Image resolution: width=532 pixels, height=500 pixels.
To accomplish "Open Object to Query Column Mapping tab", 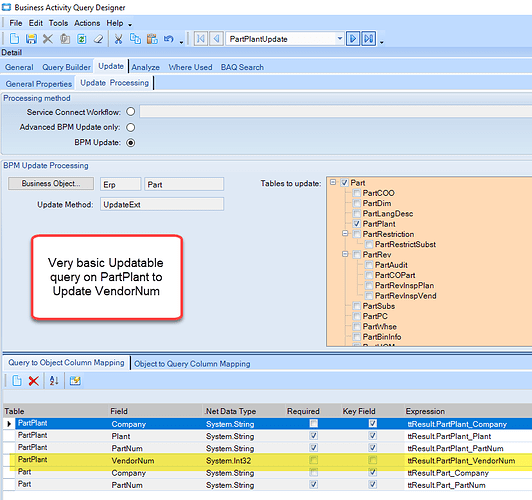I will (x=192, y=364).
